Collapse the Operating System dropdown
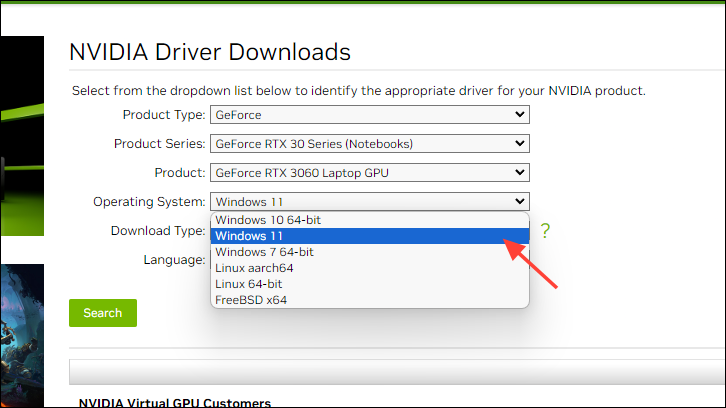The image size is (726, 408). [x=369, y=202]
